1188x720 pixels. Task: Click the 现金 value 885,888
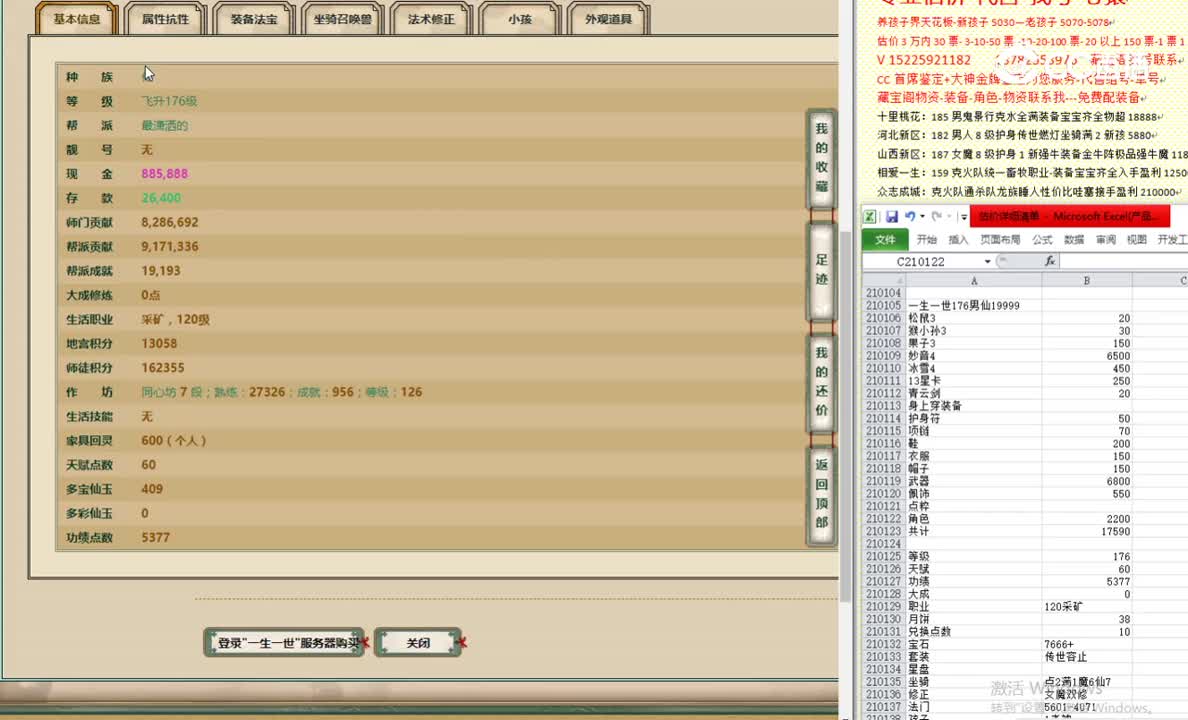point(164,174)
